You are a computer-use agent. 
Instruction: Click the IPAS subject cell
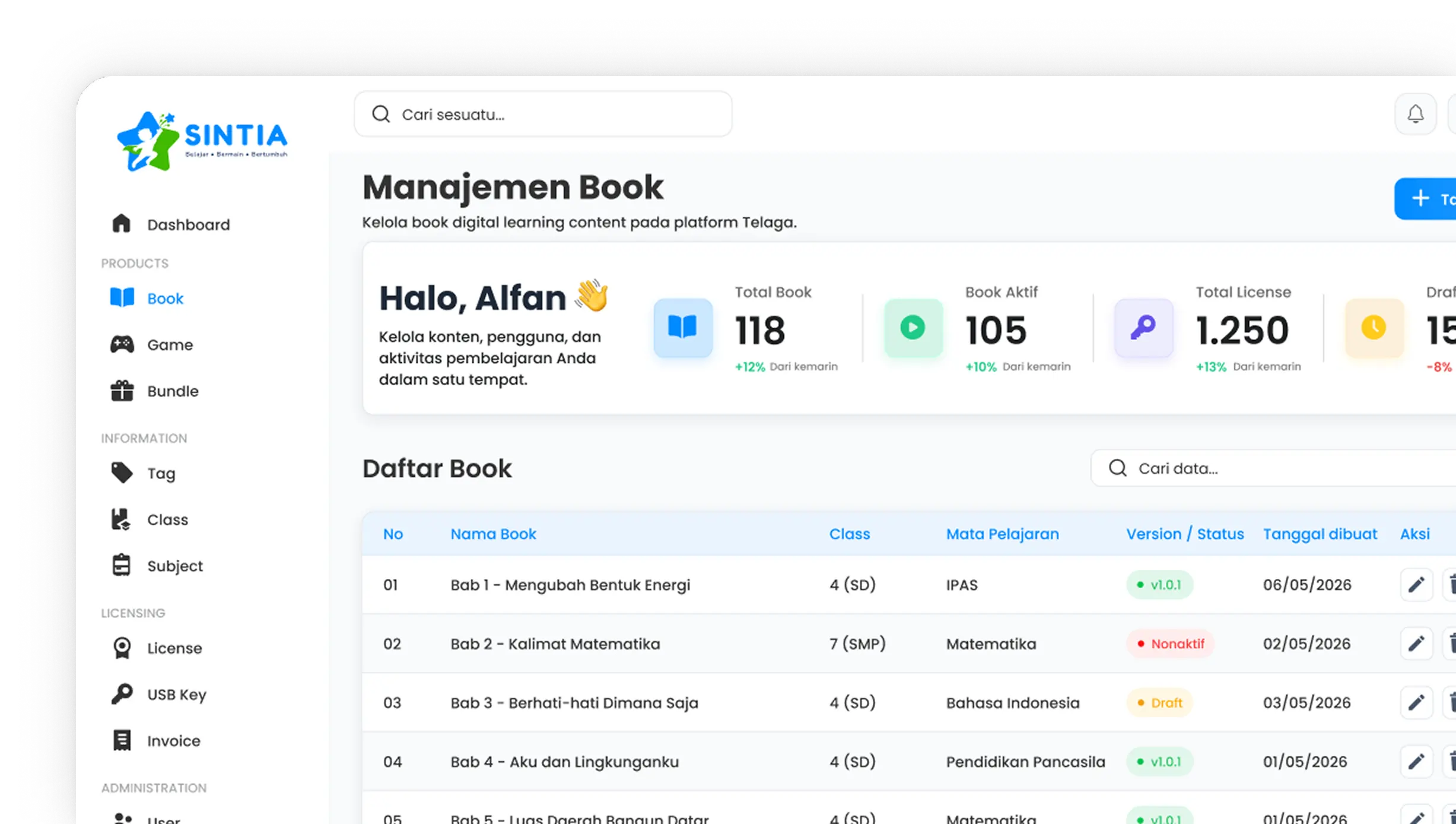[x=962, y=585]
